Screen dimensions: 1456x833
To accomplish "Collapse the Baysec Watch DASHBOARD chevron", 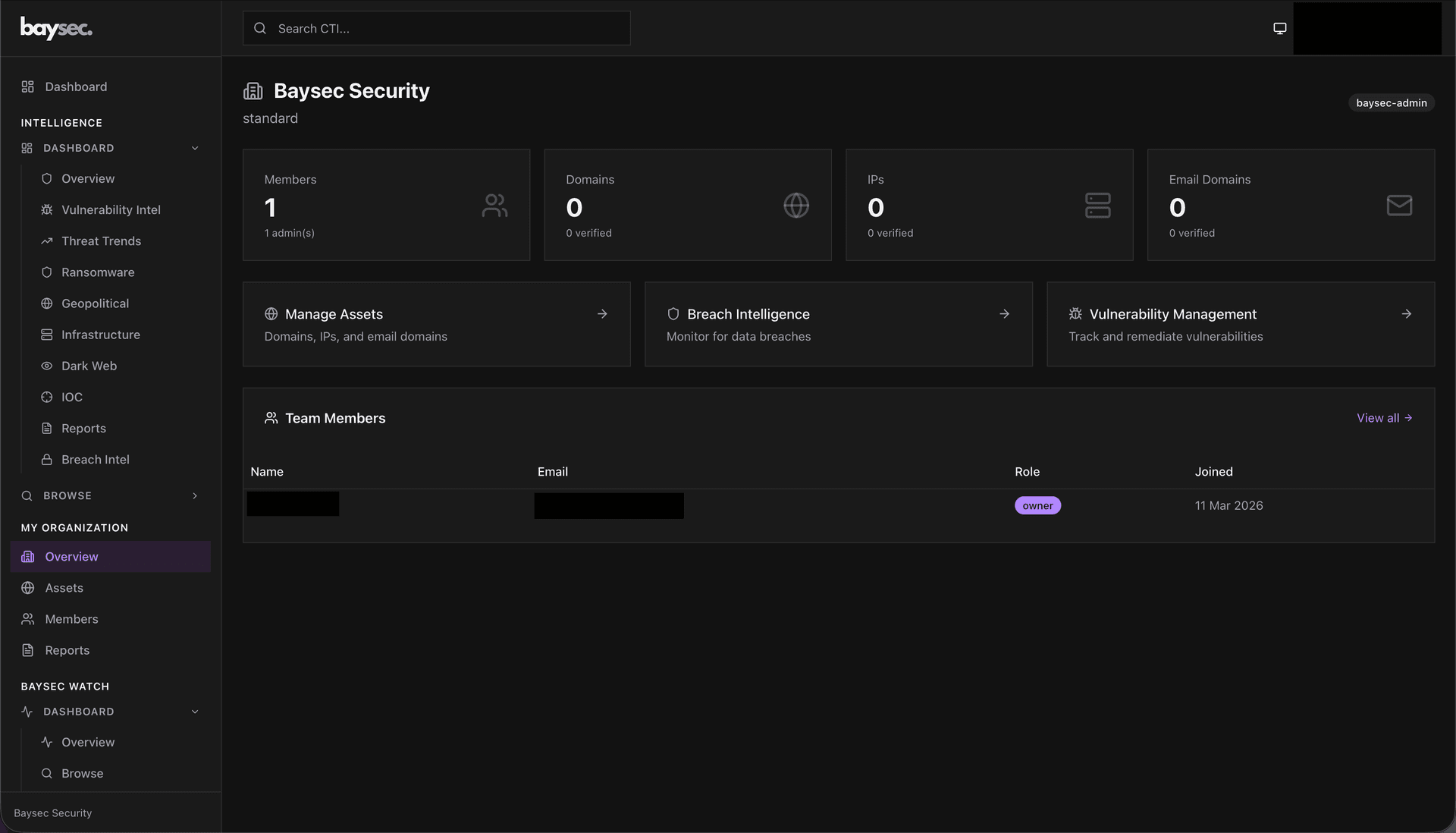I will 195,712.
